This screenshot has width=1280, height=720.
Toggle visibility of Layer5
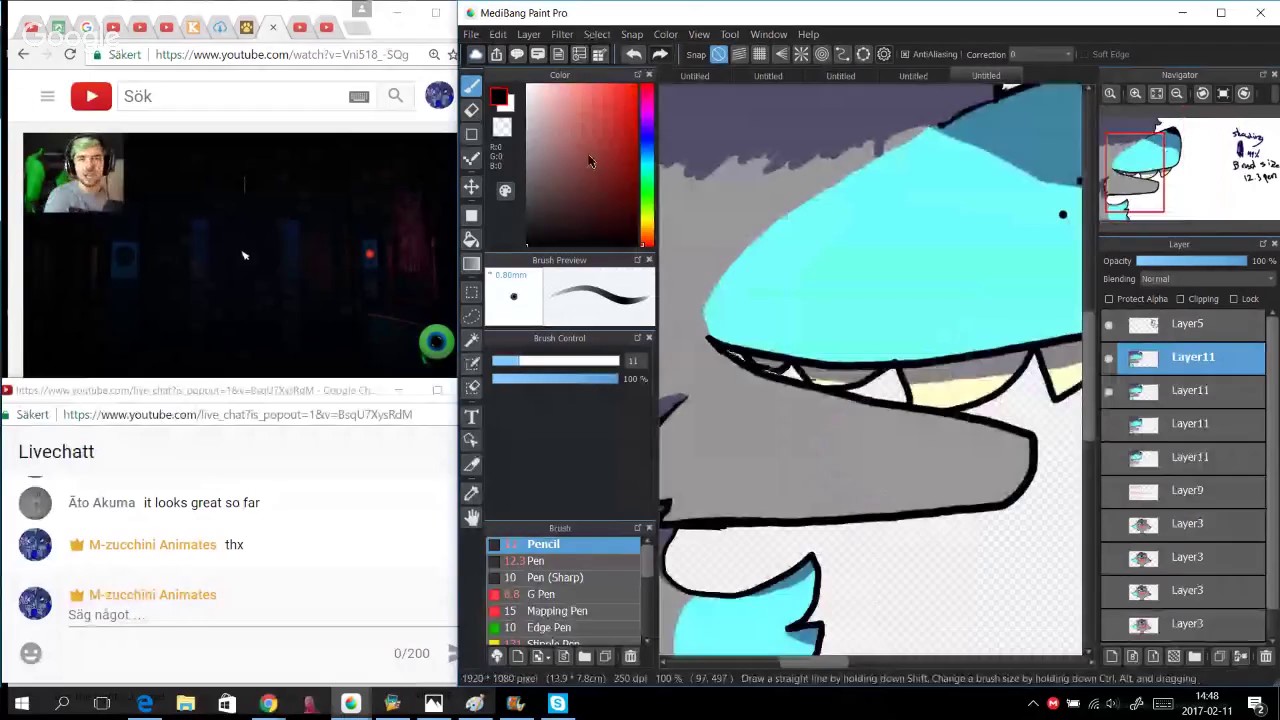1108,324
